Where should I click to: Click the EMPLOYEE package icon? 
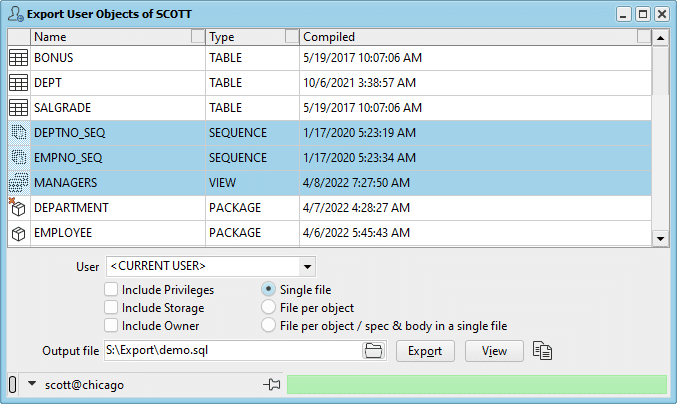pos(19,234)
